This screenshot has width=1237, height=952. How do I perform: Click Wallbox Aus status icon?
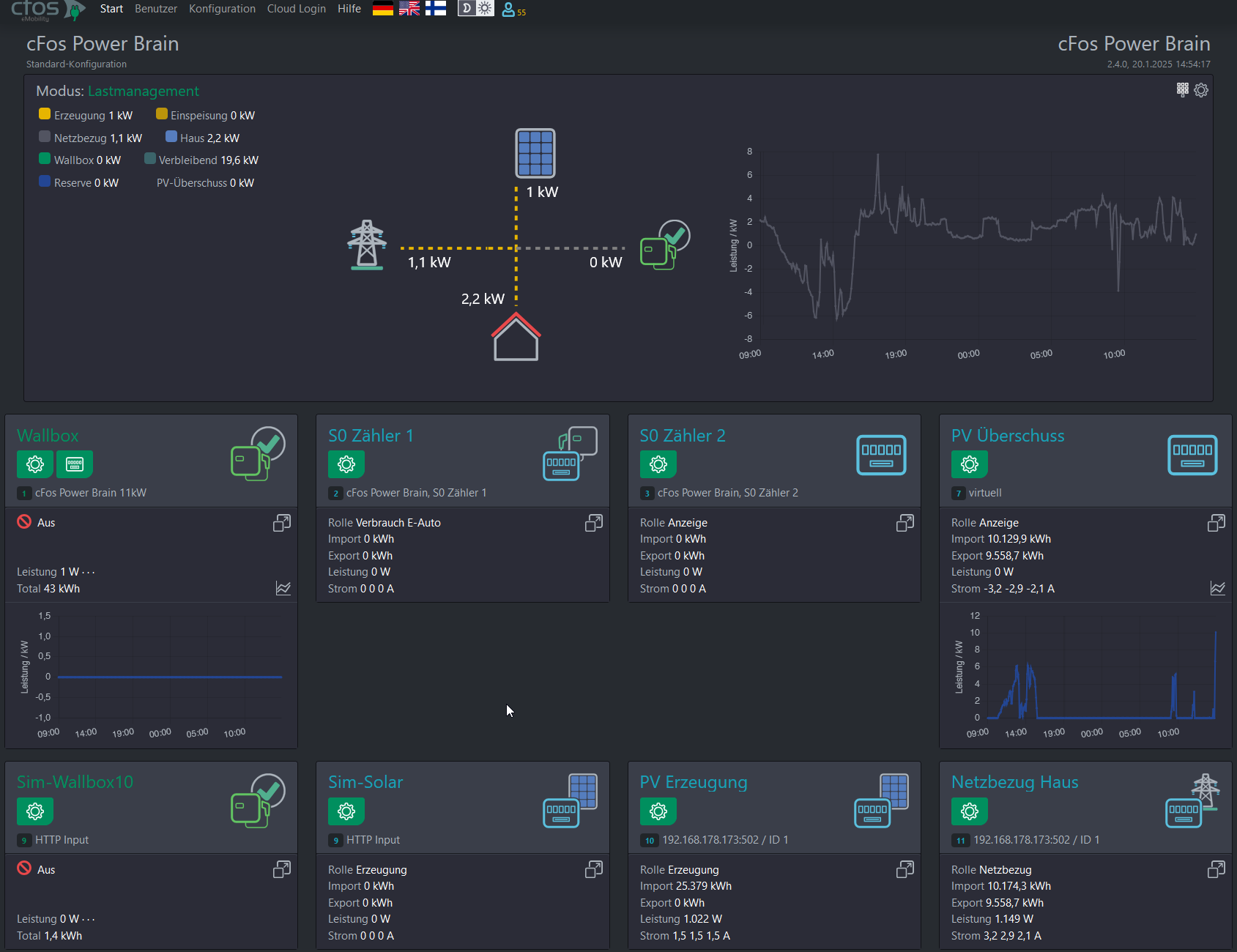24,521
